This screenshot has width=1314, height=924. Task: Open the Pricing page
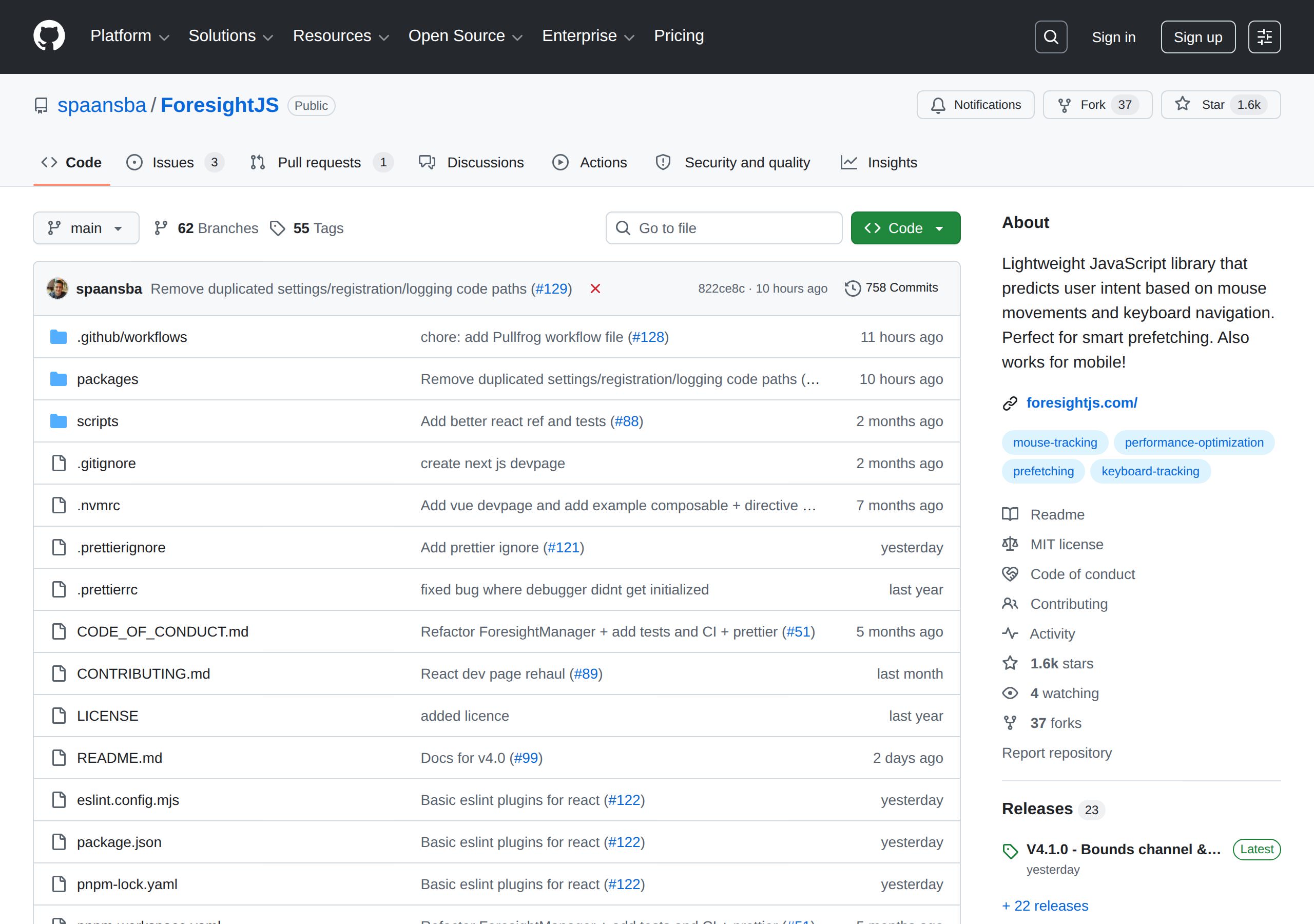point(679,36)
